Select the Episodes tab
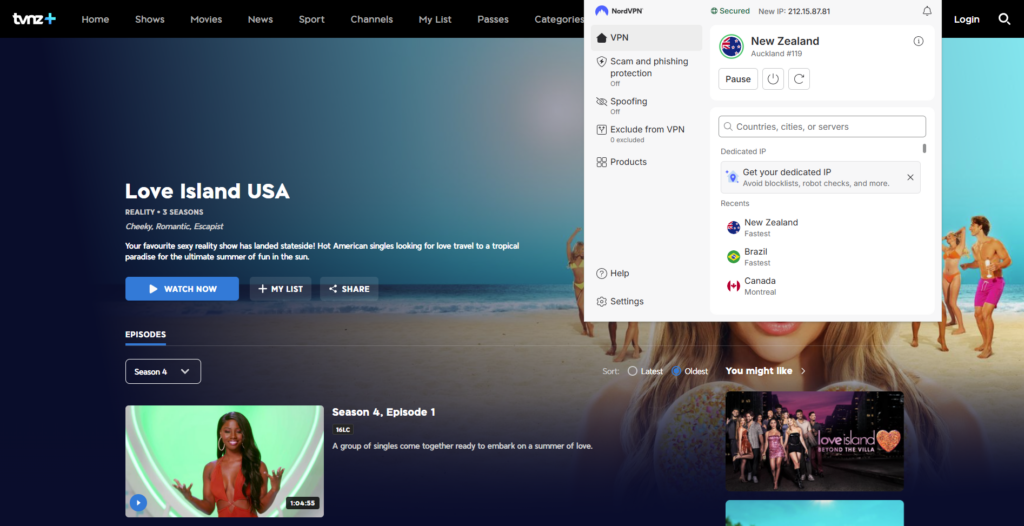 [x=146, y=335]
